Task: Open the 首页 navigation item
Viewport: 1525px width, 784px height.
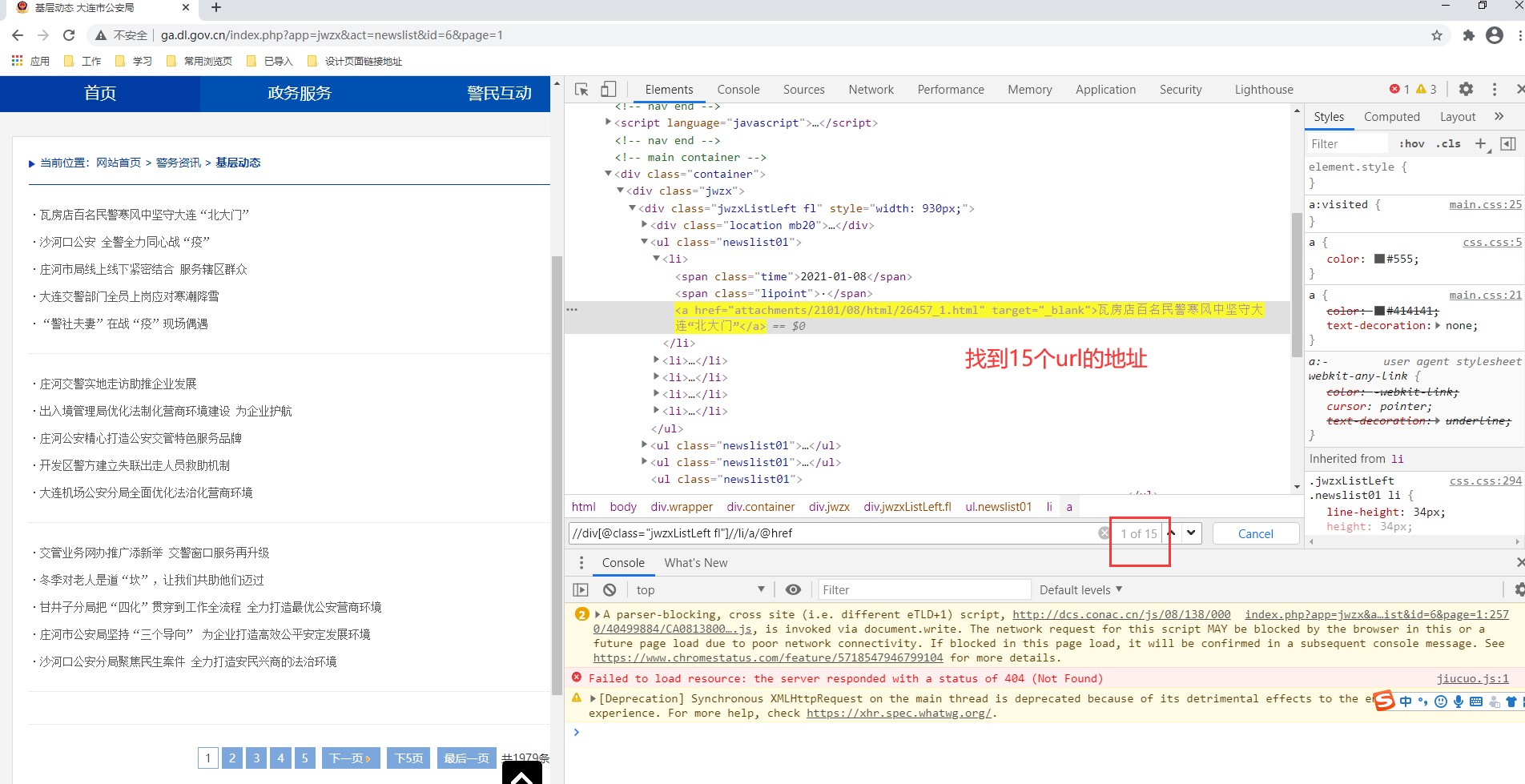Action: tap(100, 94)
